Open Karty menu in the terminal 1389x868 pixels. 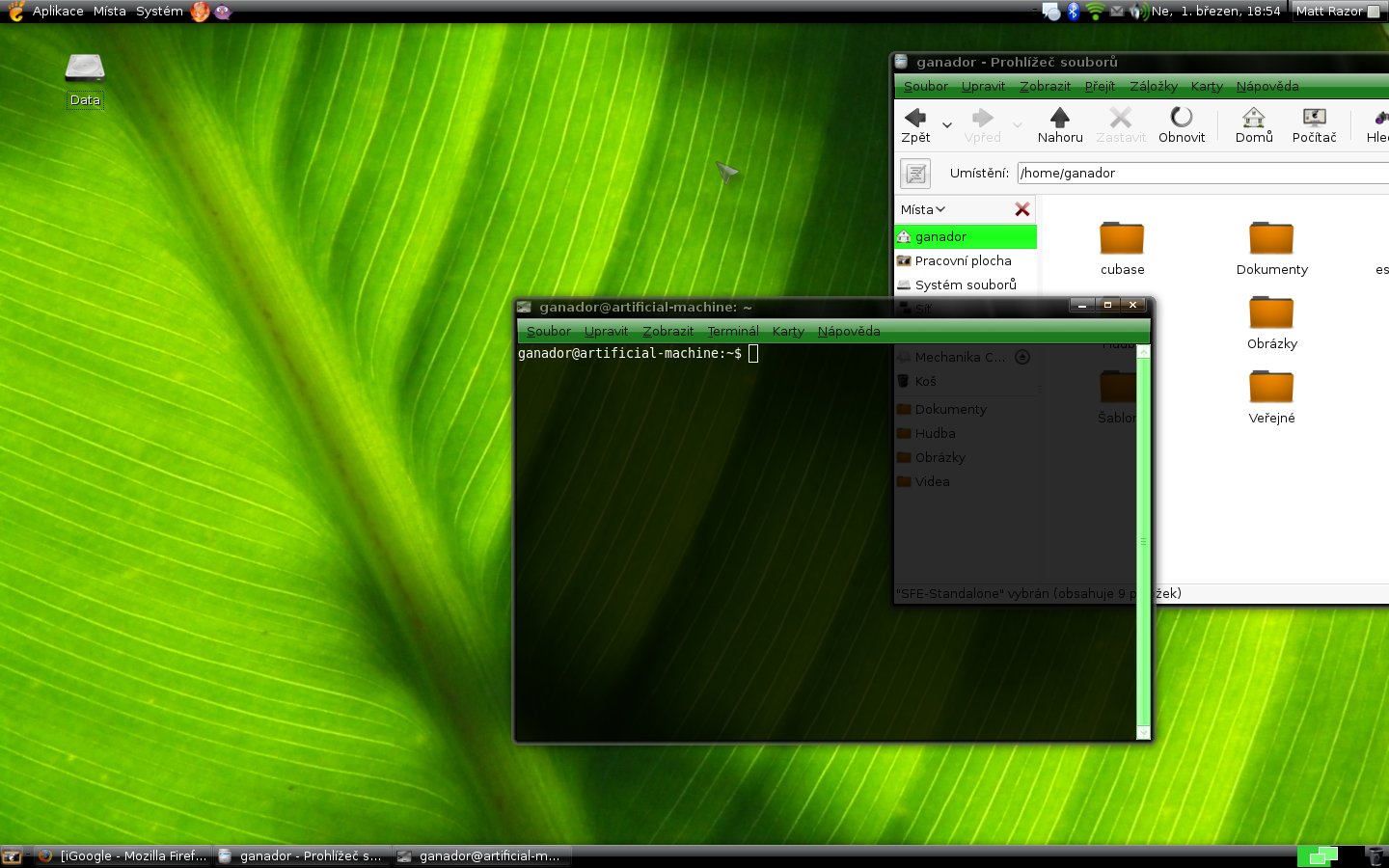pyautogui.click(x=788, y=331)
